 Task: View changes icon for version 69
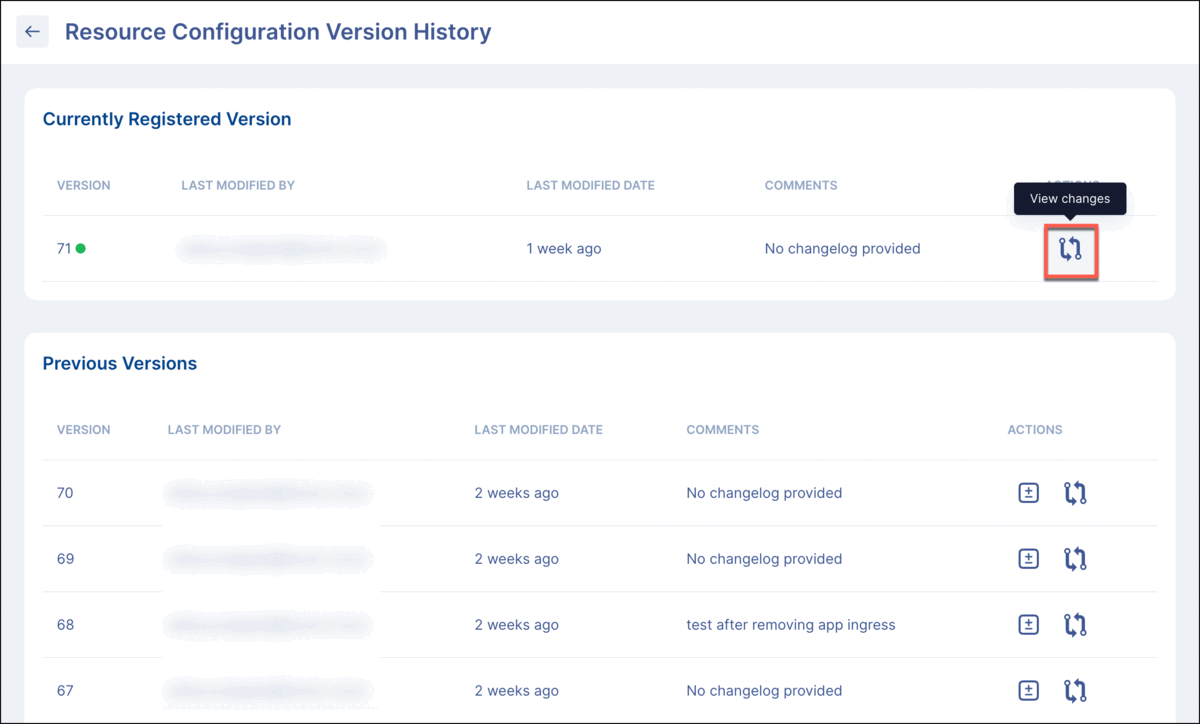click(1075, 559)
